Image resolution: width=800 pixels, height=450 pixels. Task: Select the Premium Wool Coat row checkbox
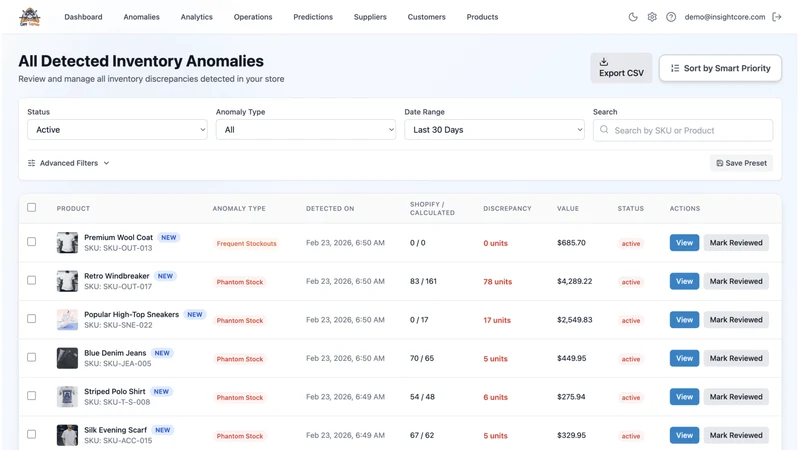(32, 241)
